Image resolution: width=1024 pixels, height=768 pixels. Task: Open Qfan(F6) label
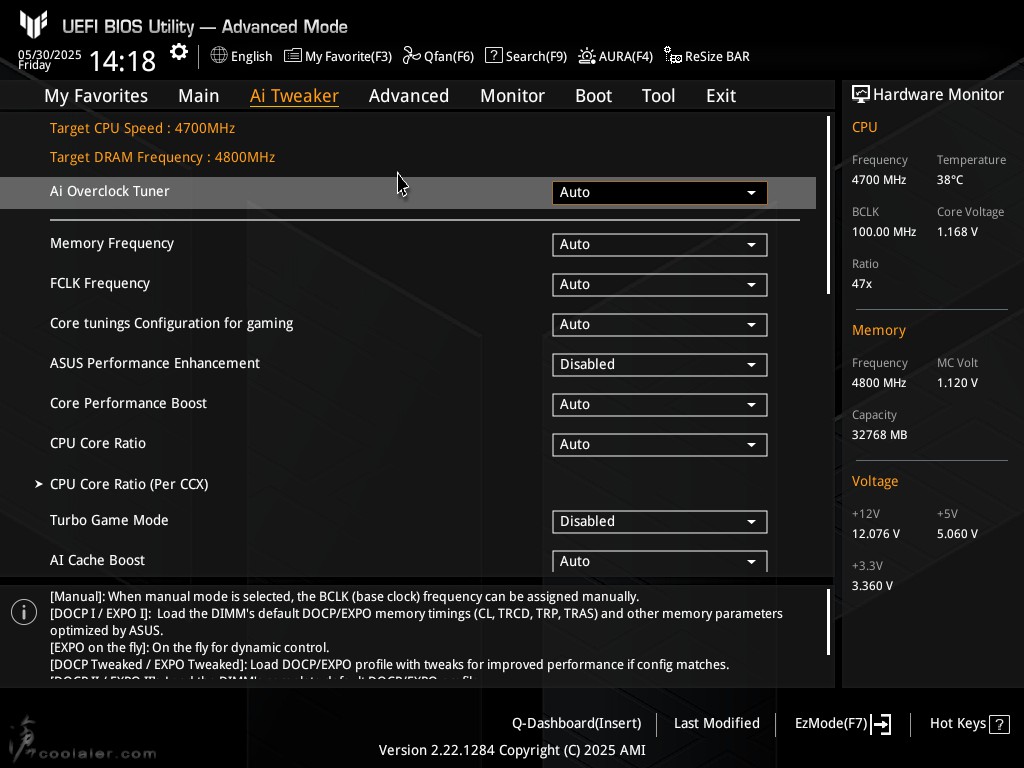click(x=449, y=57)
